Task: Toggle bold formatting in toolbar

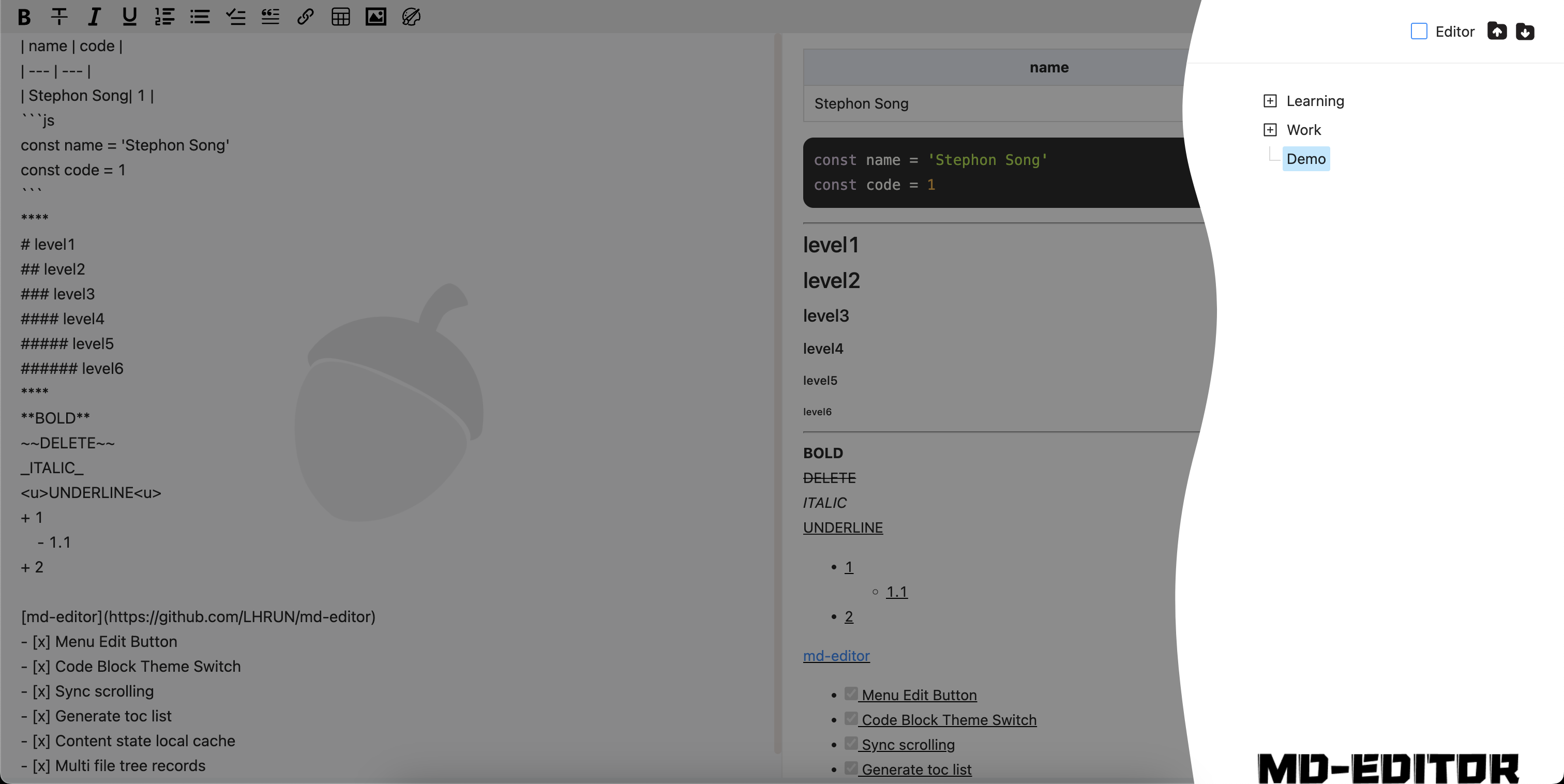Action: click(x=24, y=17)
